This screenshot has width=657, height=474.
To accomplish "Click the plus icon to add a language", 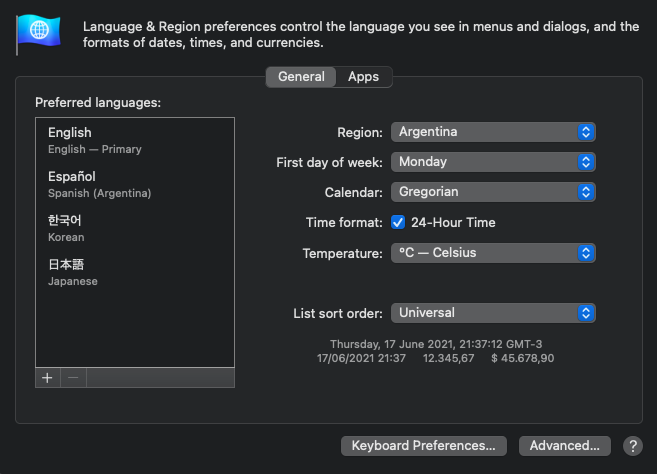I will click(x=47, y=378).
